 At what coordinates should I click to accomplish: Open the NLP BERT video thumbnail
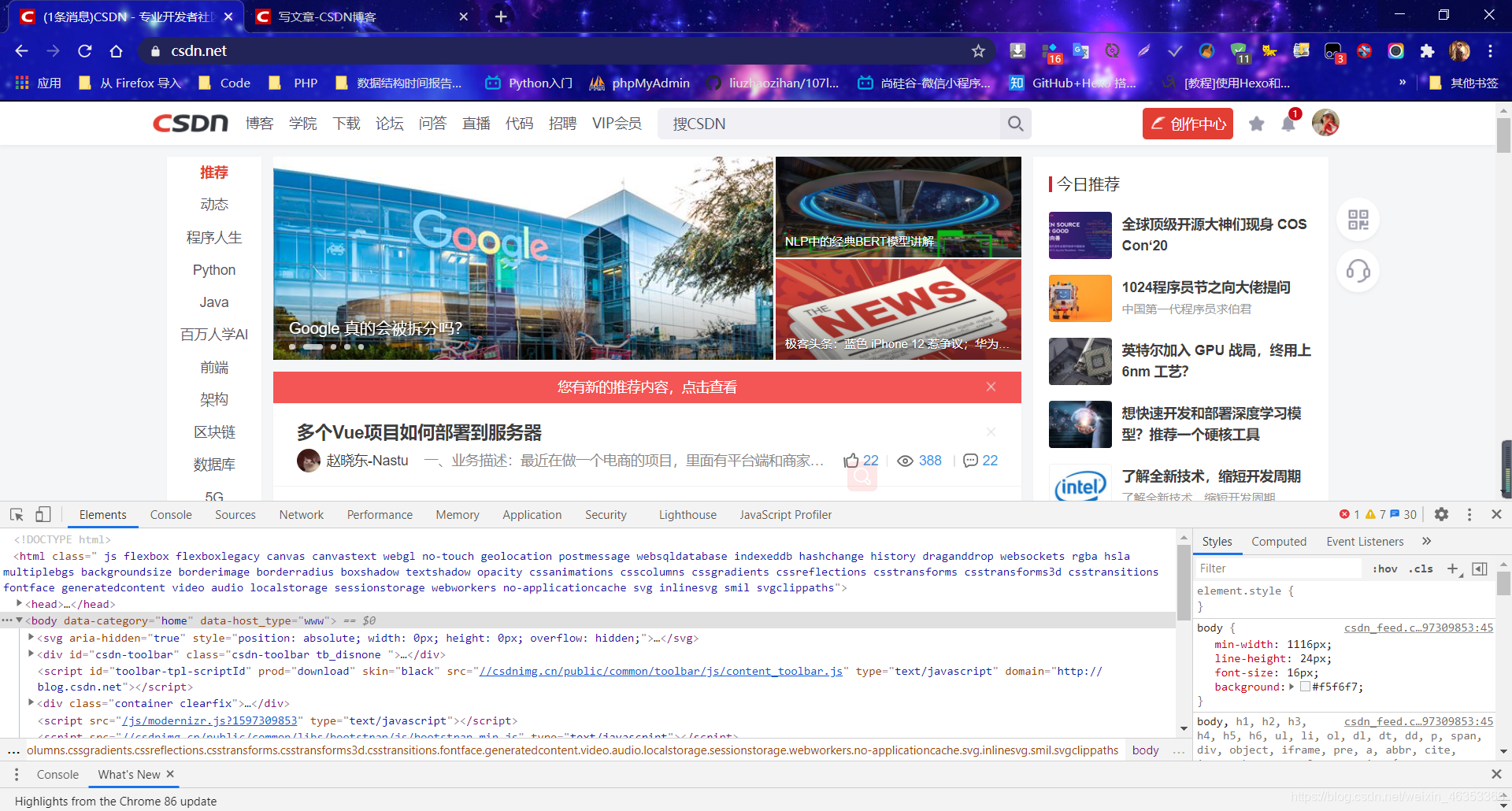(x=898, y=207)
